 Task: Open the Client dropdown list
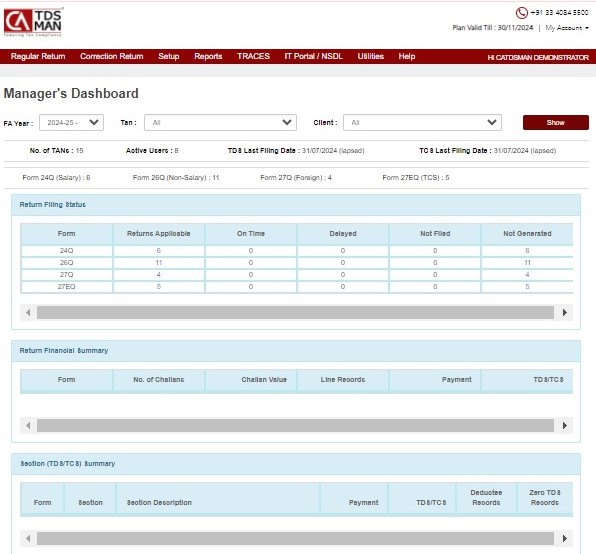click(422, 122)
